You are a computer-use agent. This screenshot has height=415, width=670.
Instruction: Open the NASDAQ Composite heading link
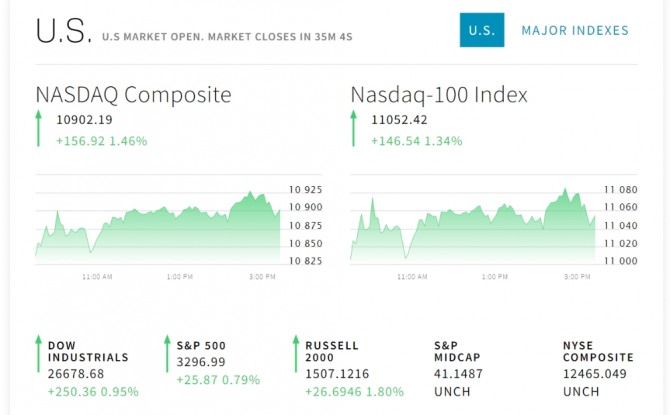(x=133, y=95)
